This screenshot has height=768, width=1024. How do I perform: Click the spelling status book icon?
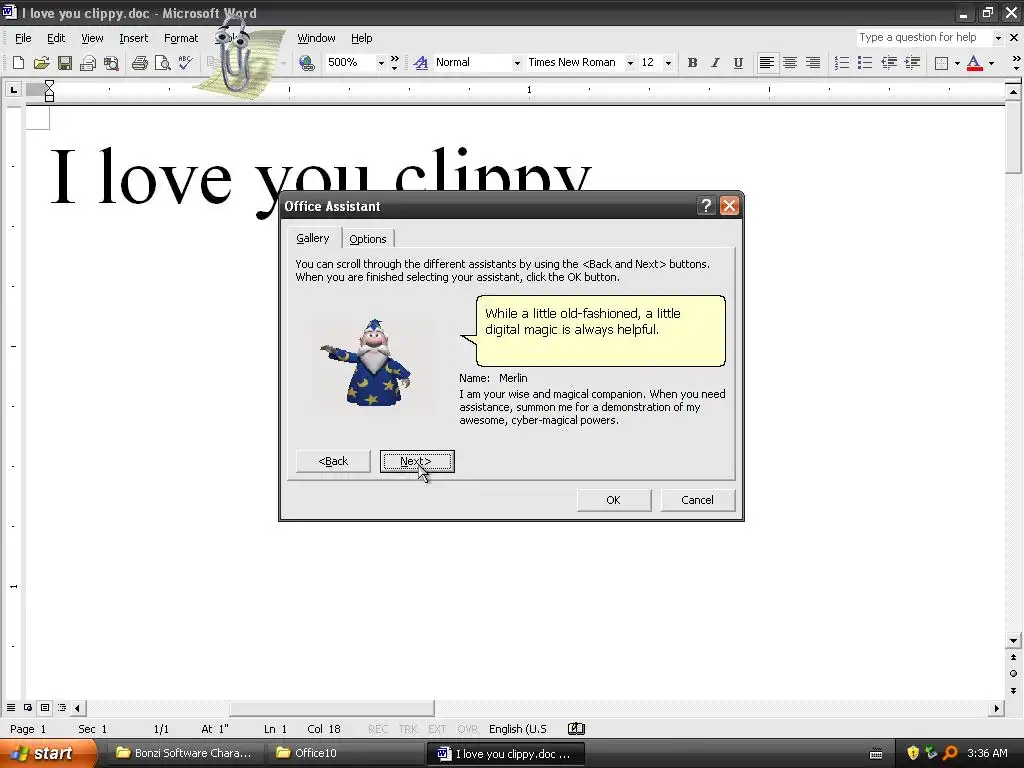click(x=576, y=729)
